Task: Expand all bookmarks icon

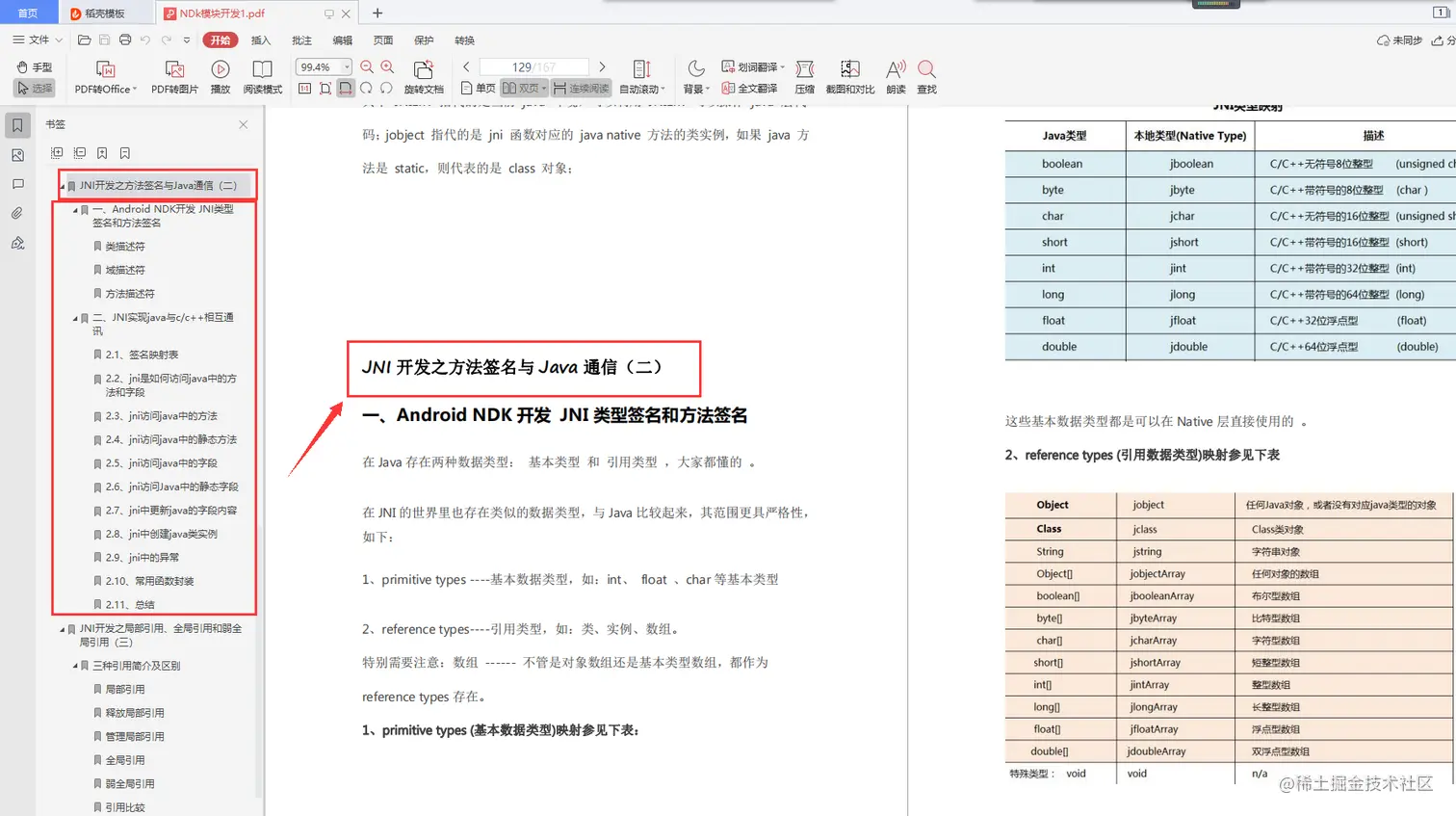Action: click(57, 152)
